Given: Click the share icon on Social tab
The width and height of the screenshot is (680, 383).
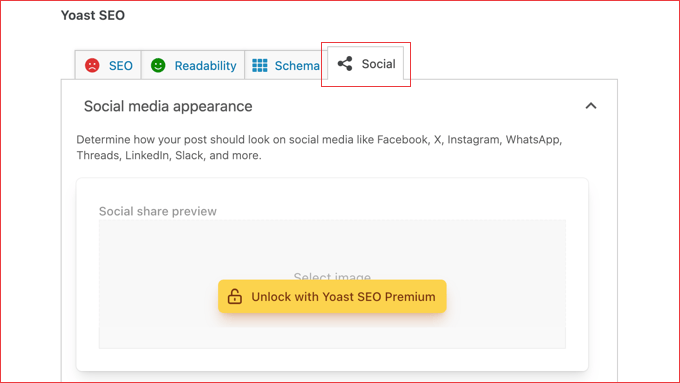Looking at the screenshot, I should [345, 64].
